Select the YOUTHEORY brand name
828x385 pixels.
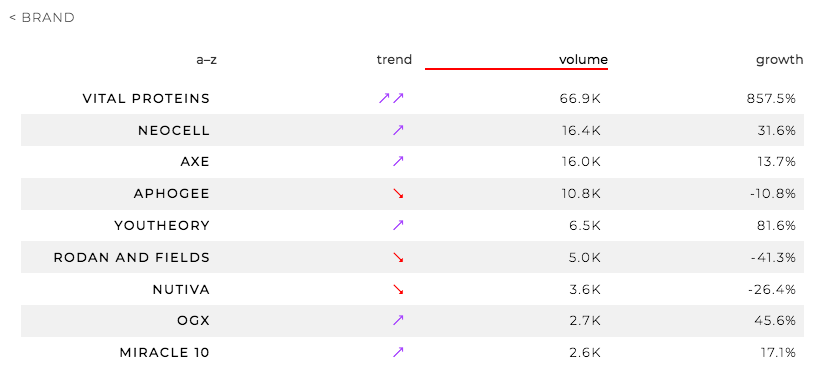[x=162, y=226]
